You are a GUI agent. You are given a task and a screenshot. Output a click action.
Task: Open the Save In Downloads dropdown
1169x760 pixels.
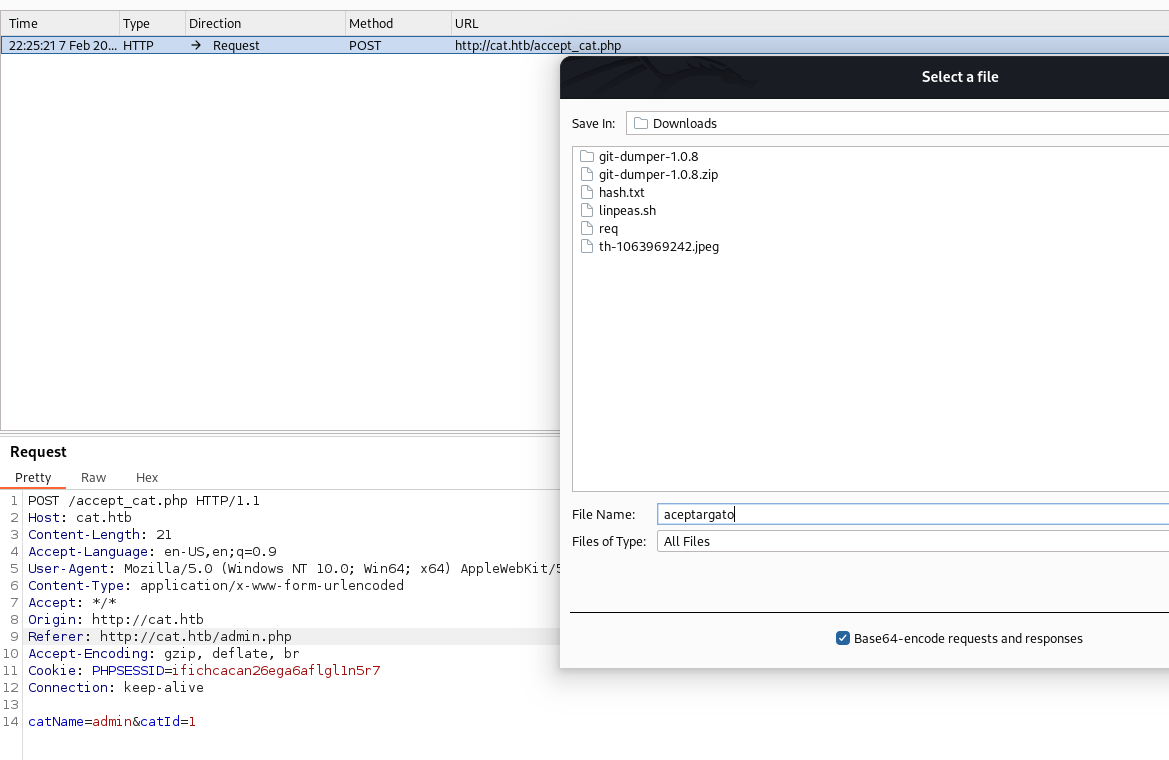[898, 123]
